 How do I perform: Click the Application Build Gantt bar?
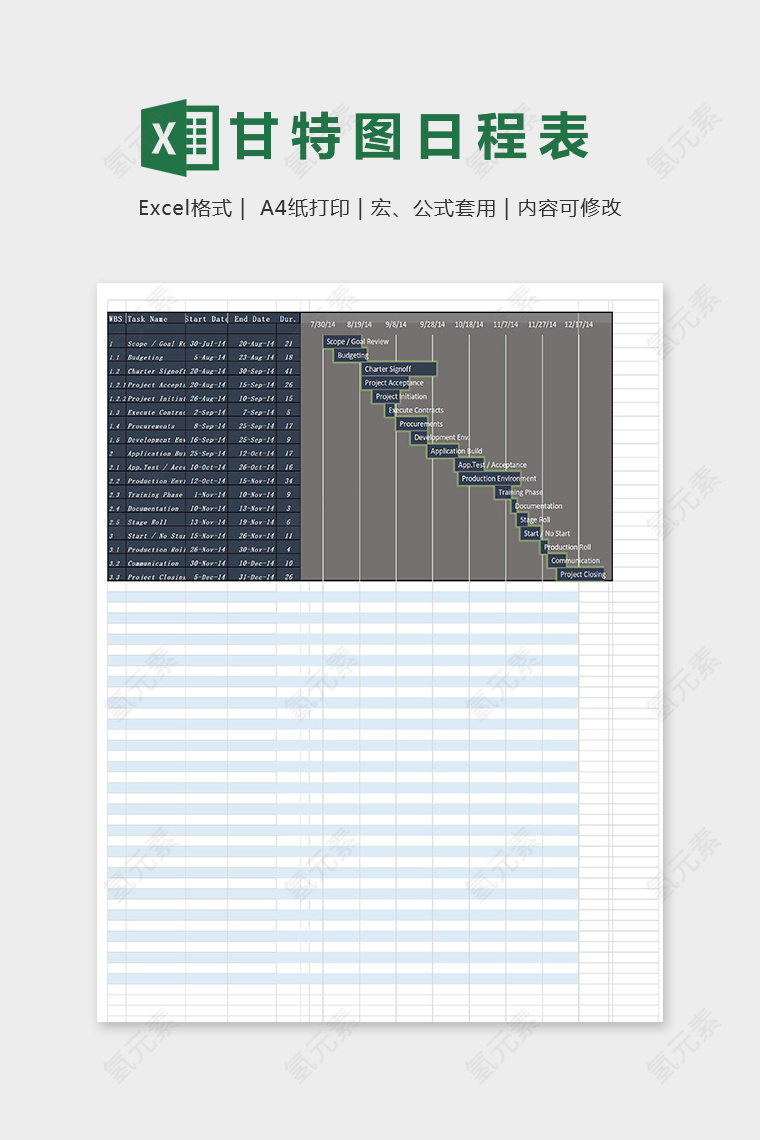443,451
